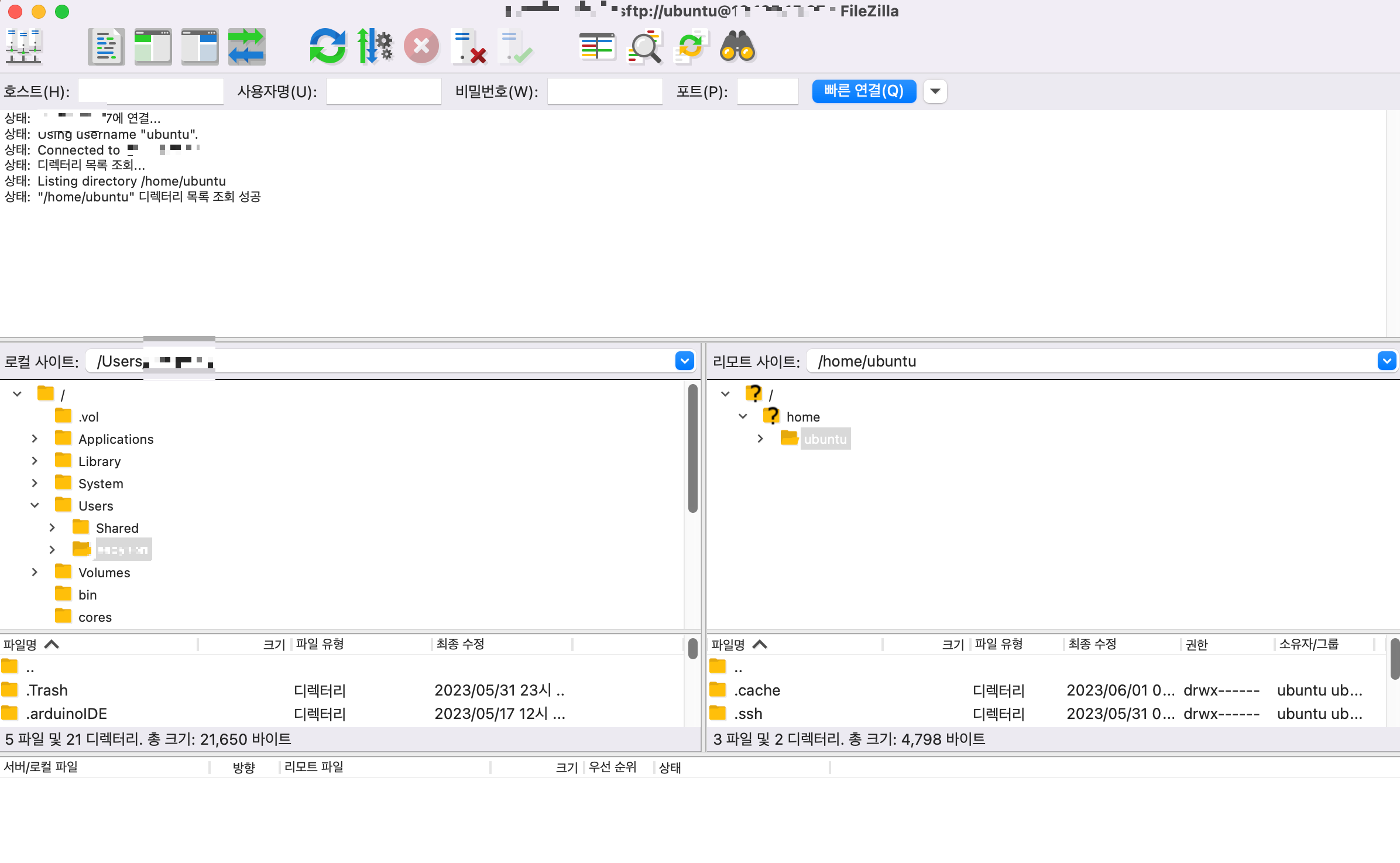Toggle the local directory tree view
Screen dimensions: 1400x863
pyautogui.click(x=153, y=46)
